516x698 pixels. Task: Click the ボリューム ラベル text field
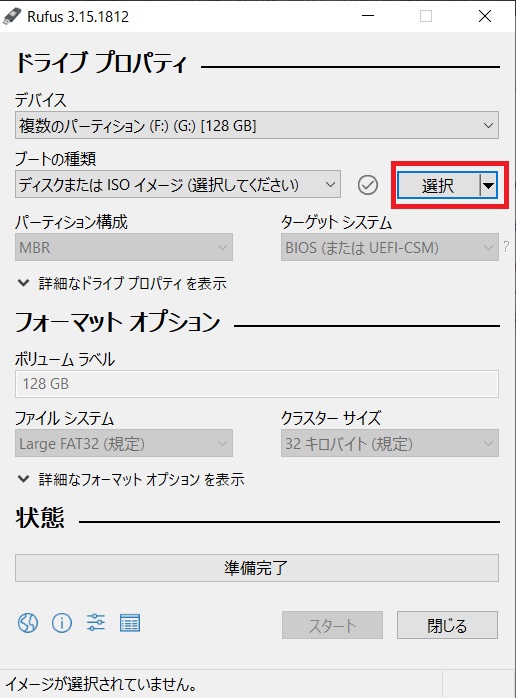[257, 384]
